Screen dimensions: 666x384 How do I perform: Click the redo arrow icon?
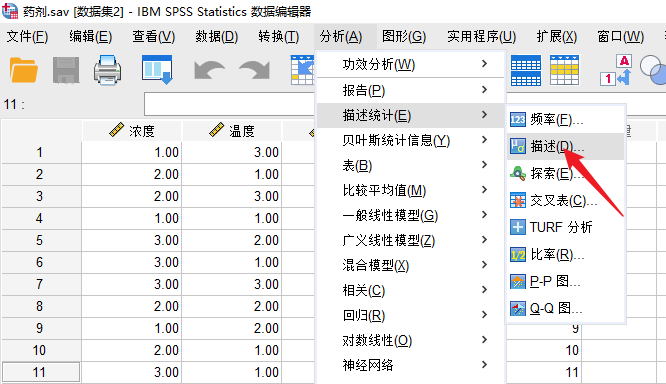[254, 70]
